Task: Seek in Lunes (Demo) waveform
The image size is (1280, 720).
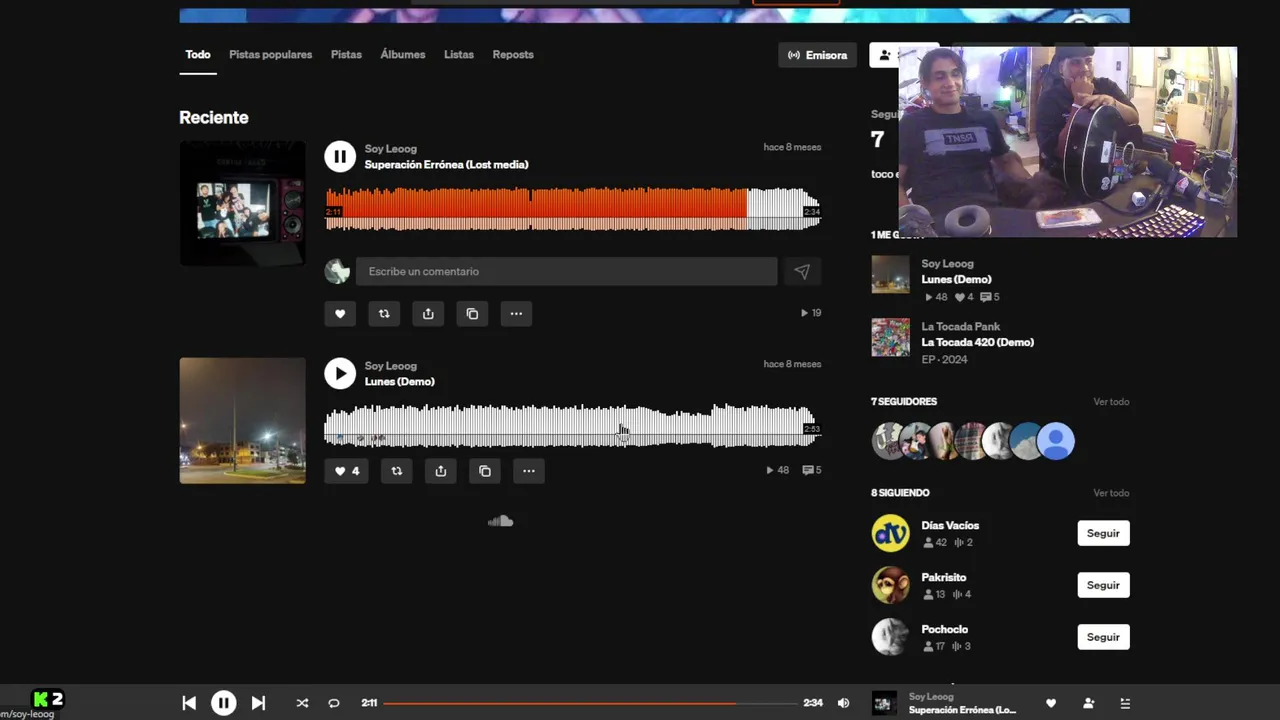Action: (573, 425)
